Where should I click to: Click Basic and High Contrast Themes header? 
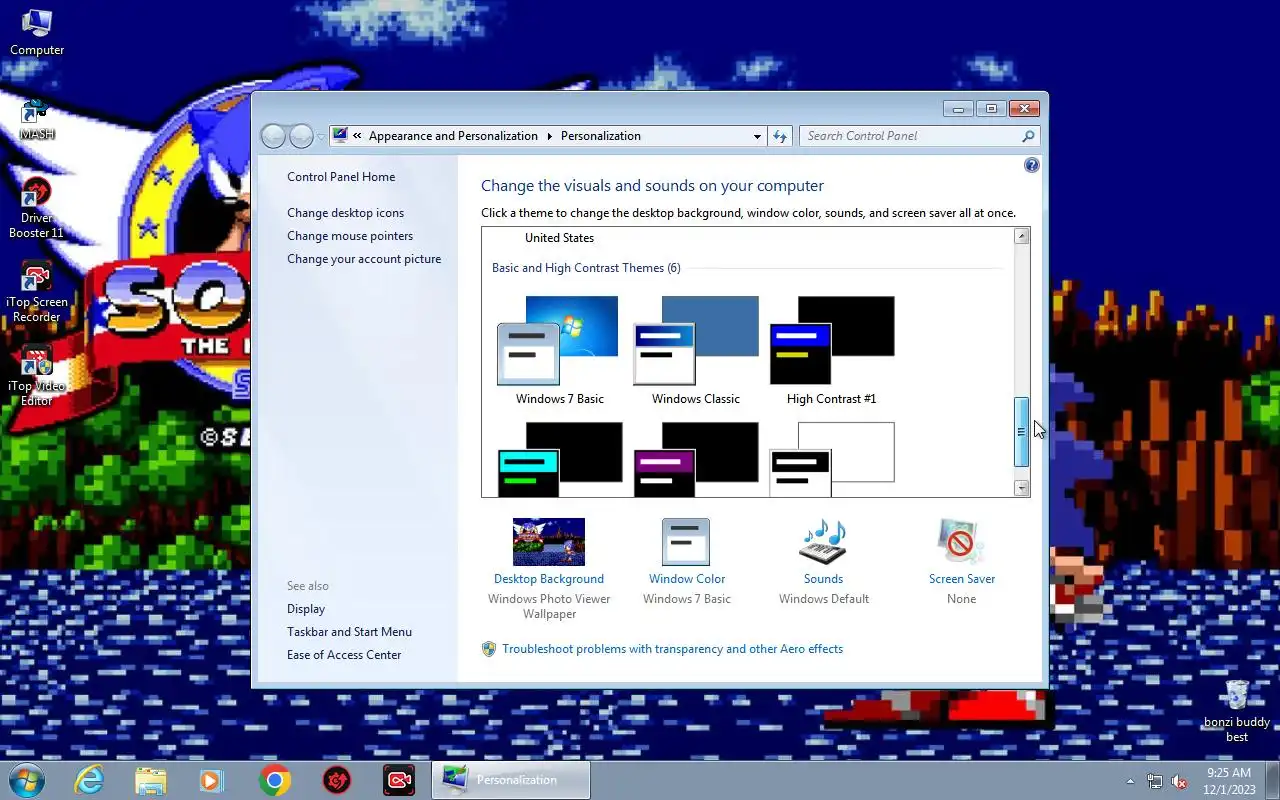click(x=586, y=268)
